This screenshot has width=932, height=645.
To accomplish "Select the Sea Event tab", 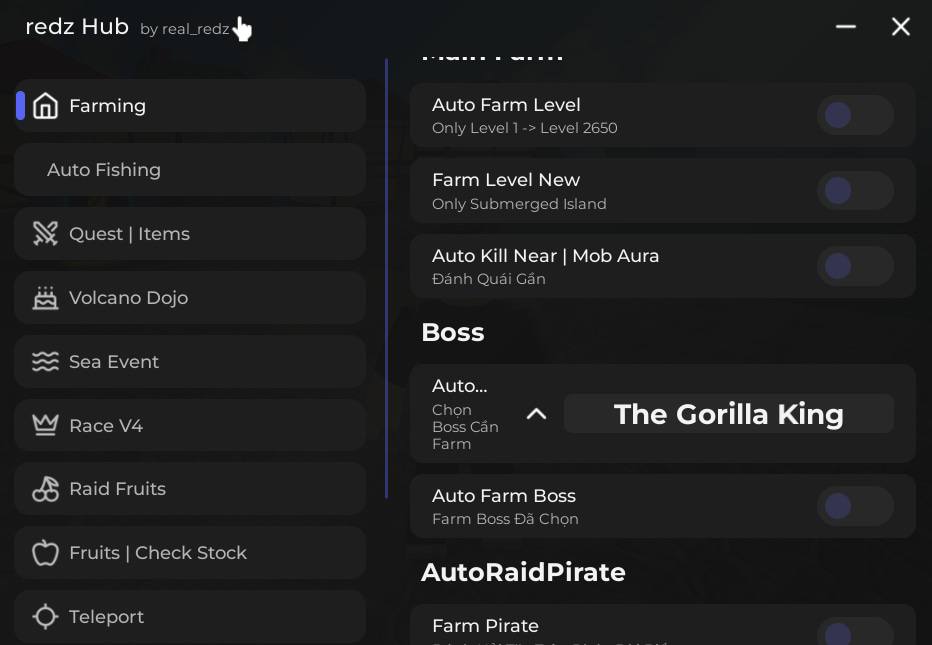I will pyautogui.click(x=190, y=361).
